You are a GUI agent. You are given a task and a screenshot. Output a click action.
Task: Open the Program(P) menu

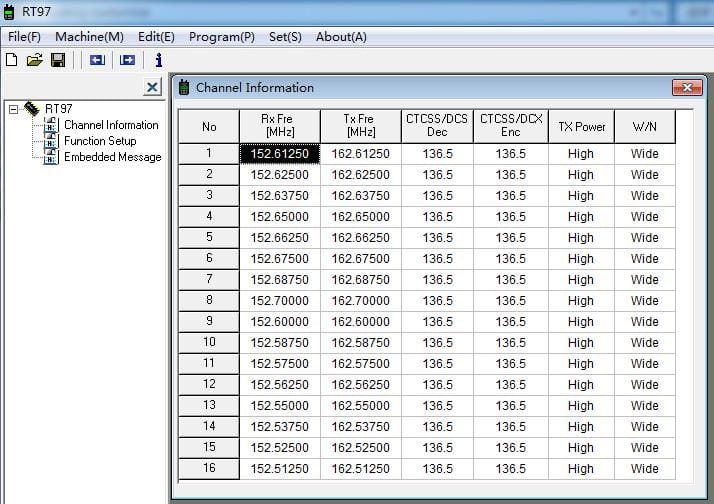[221, 36]
